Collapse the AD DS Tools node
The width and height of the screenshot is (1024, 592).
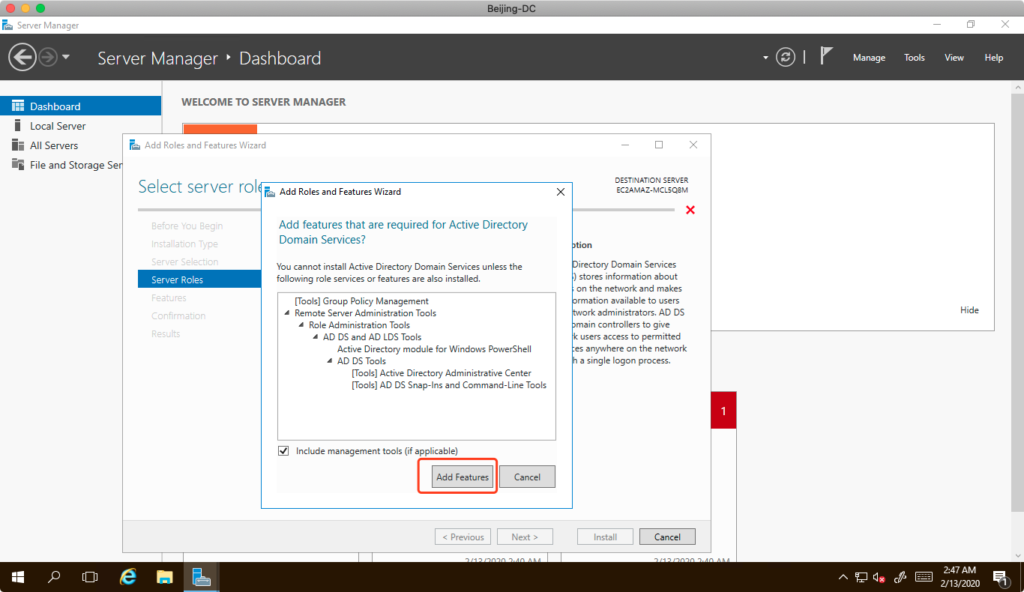coord(329,361)
